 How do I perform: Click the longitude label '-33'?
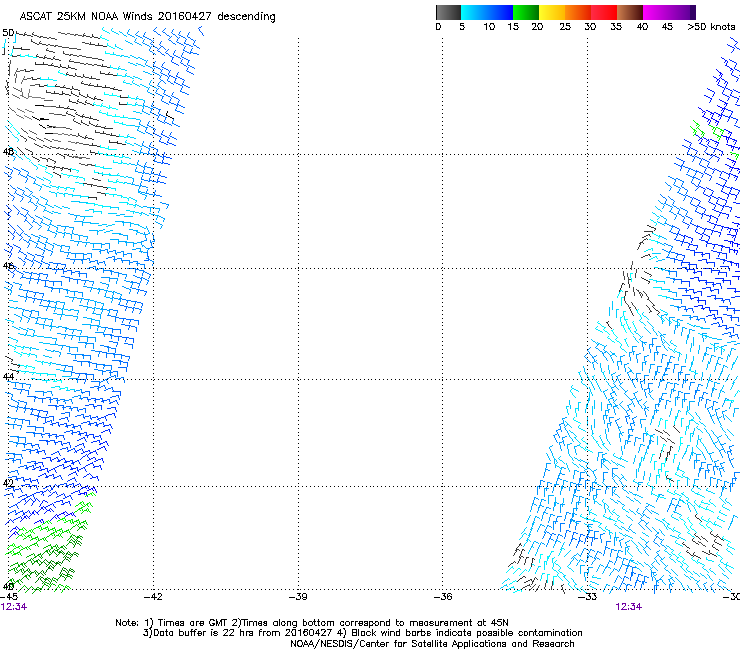(588, 597)
